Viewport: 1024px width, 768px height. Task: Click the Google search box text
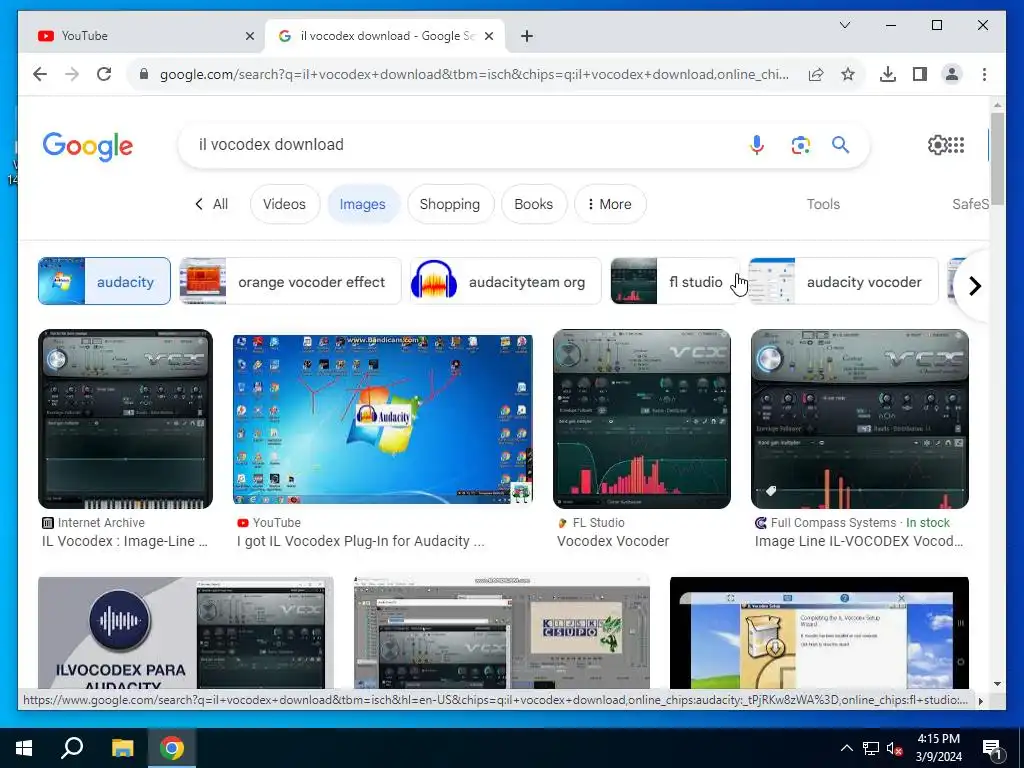click(271, 144)
